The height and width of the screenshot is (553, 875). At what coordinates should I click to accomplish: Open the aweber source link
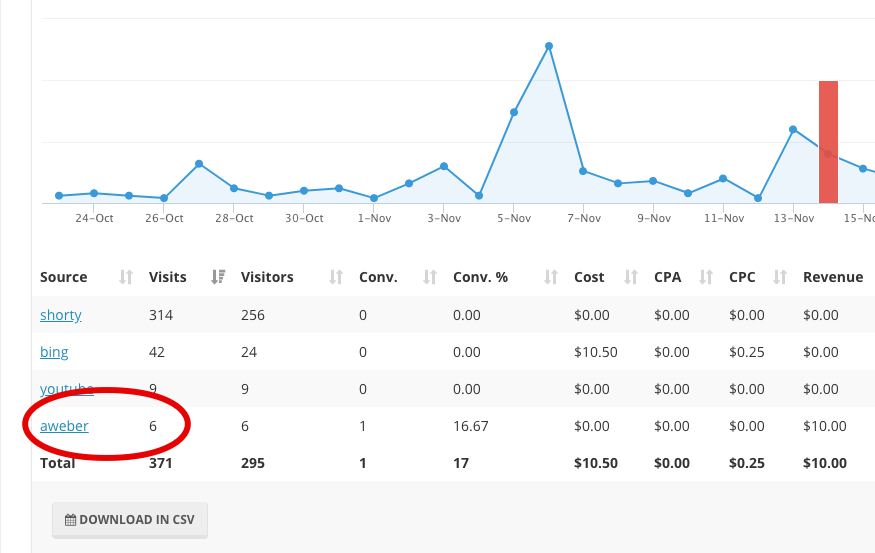click(64, 426)
